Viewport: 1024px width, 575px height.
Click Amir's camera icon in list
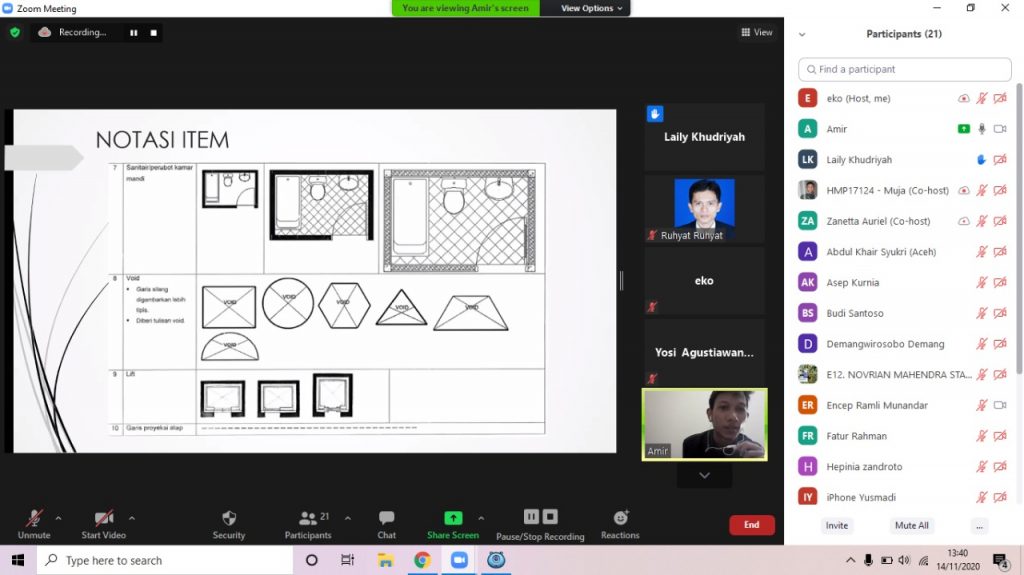[1000, 129]
